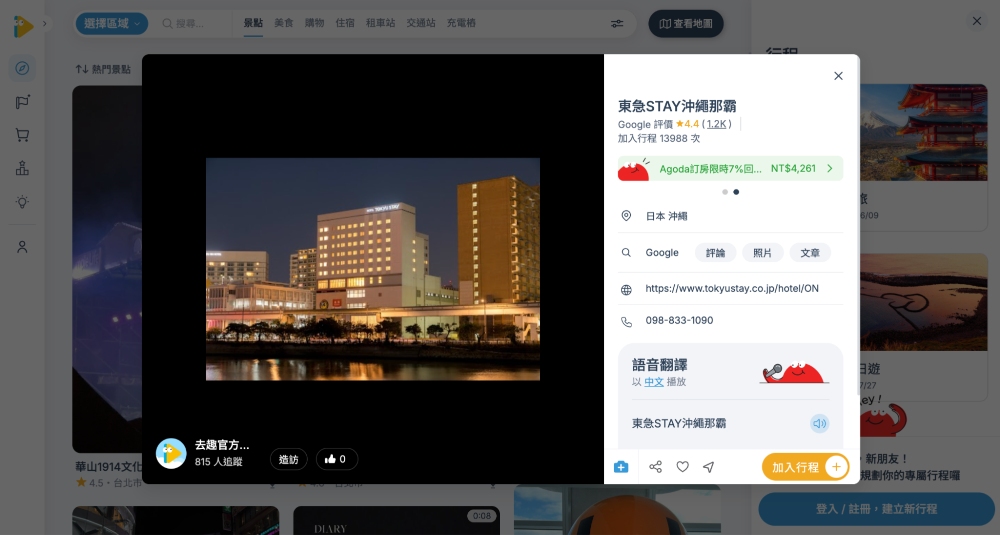Switch to the 交通站 tab
The image size is (1000, 535).
[x=421, y=23]
